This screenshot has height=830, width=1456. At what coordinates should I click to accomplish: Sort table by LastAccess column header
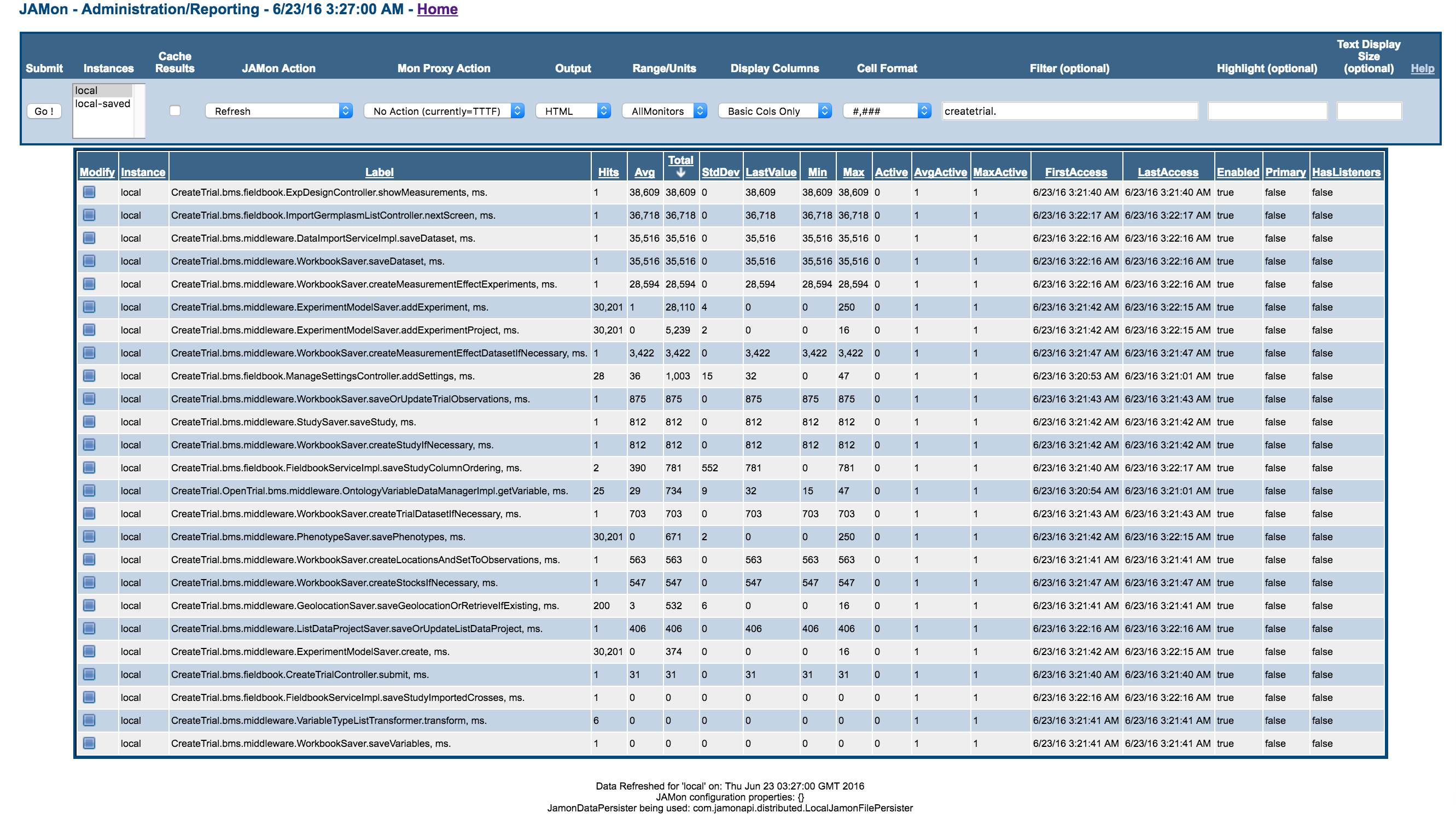click(x=1168, y=172)
